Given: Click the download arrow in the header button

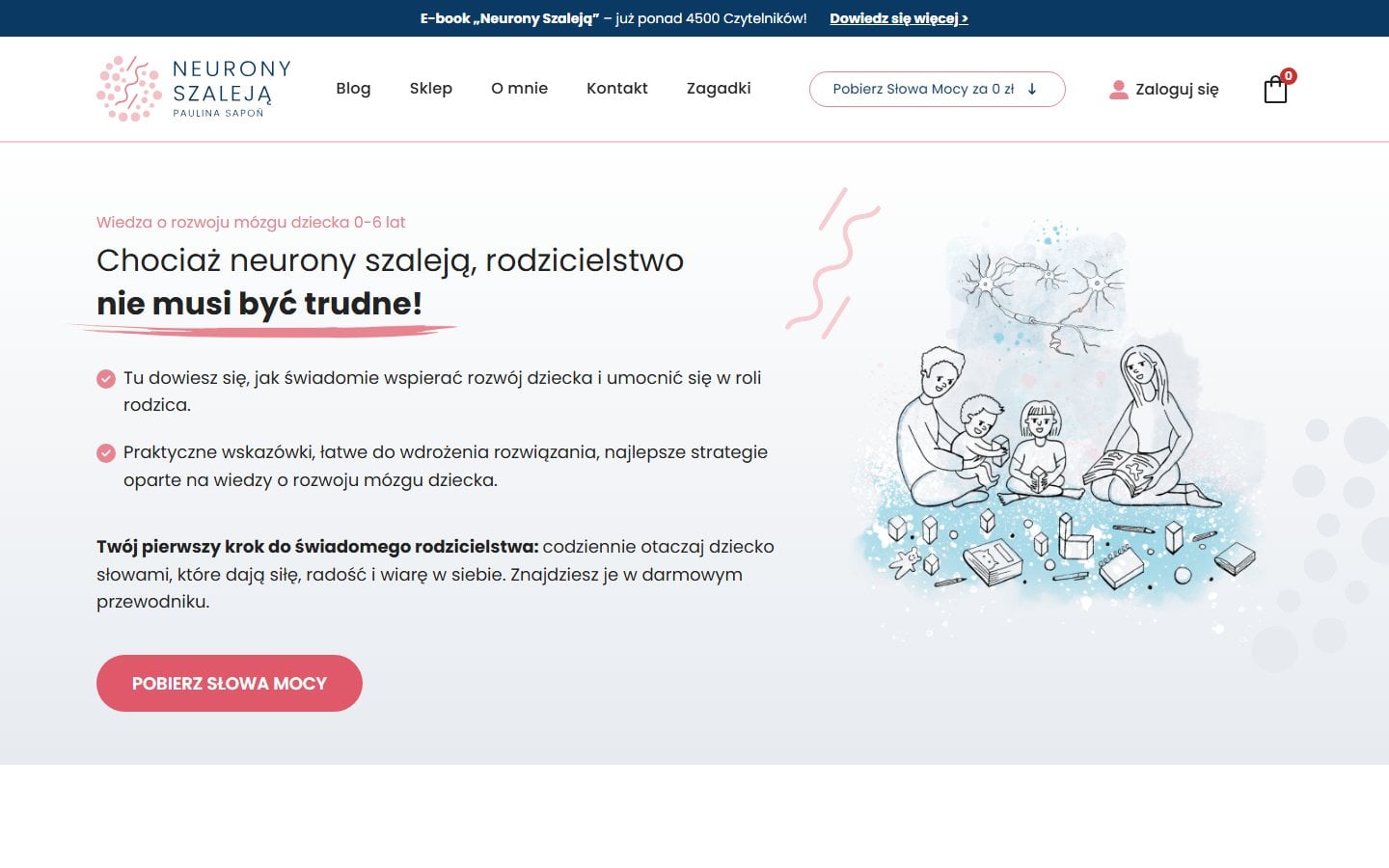Looking at the screenshot, I should click(x=1032, y=89).
